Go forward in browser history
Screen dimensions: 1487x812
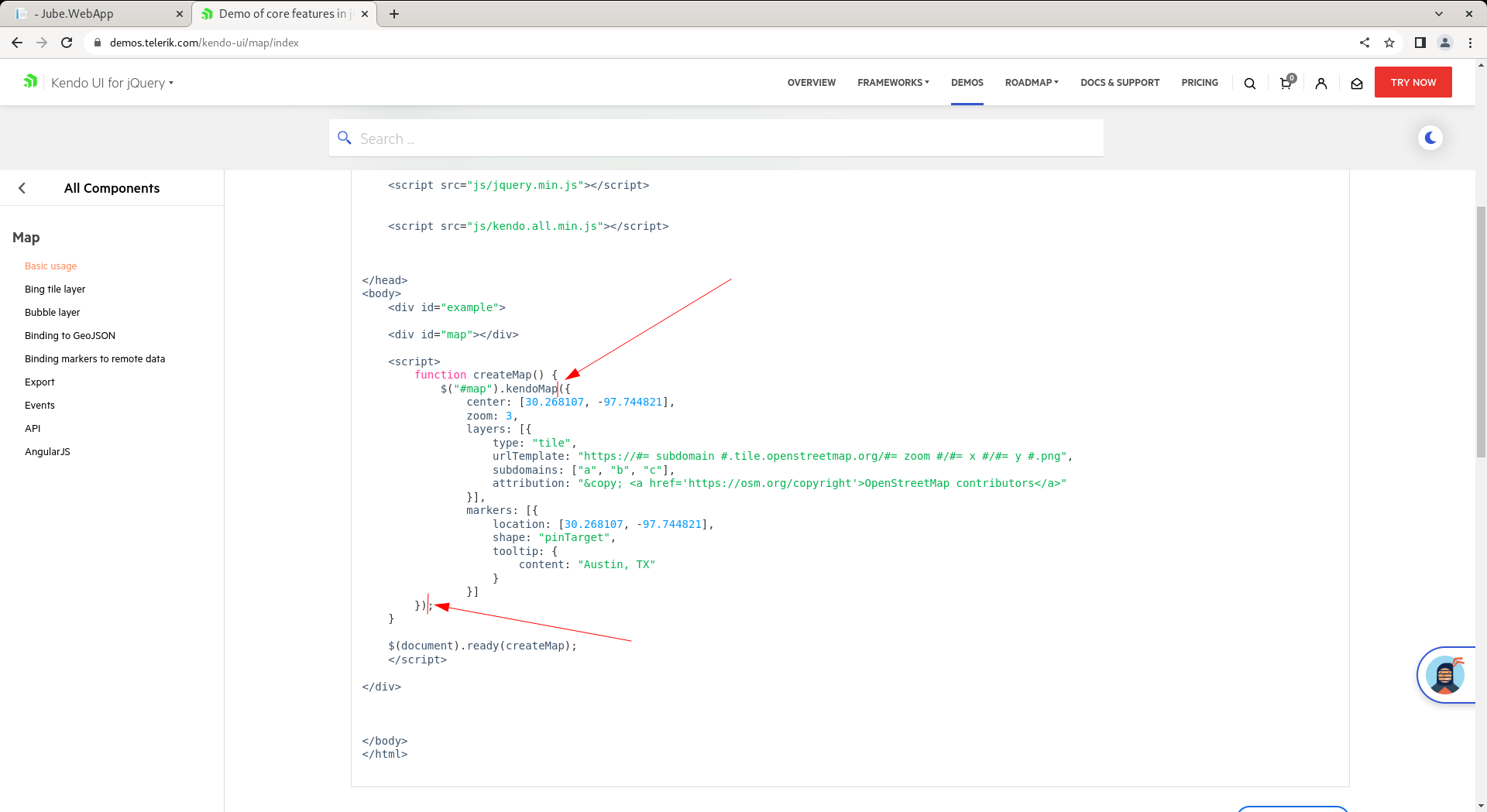point(42,43)
